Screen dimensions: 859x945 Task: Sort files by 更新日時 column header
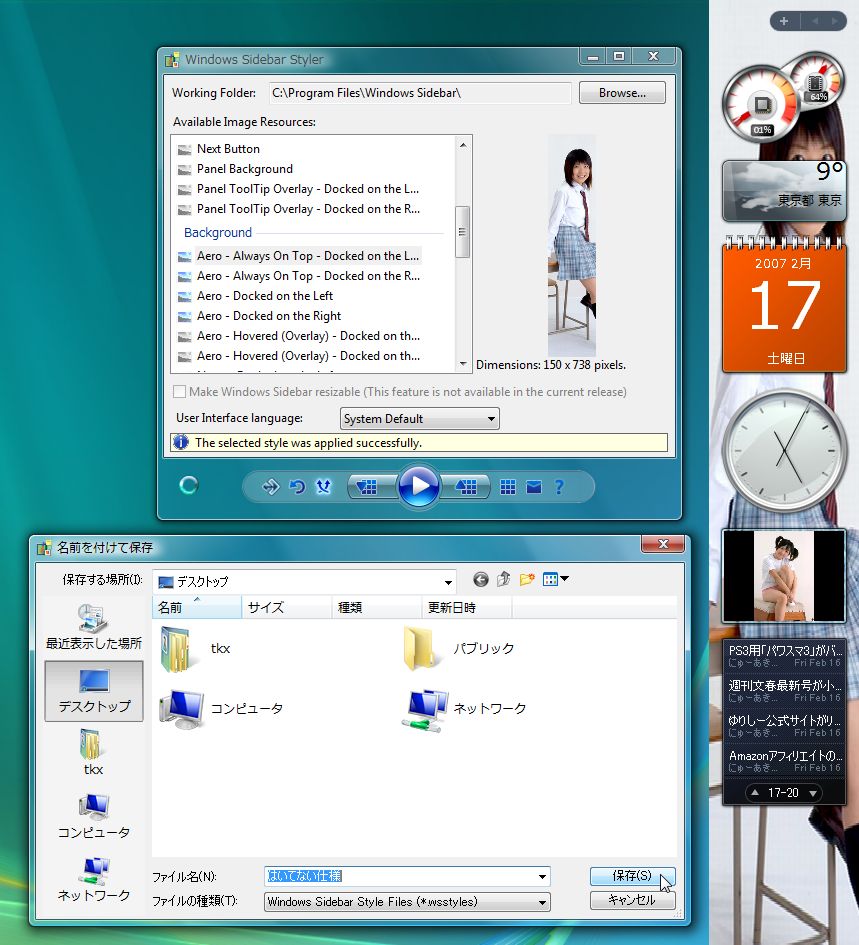click(467, 607)
